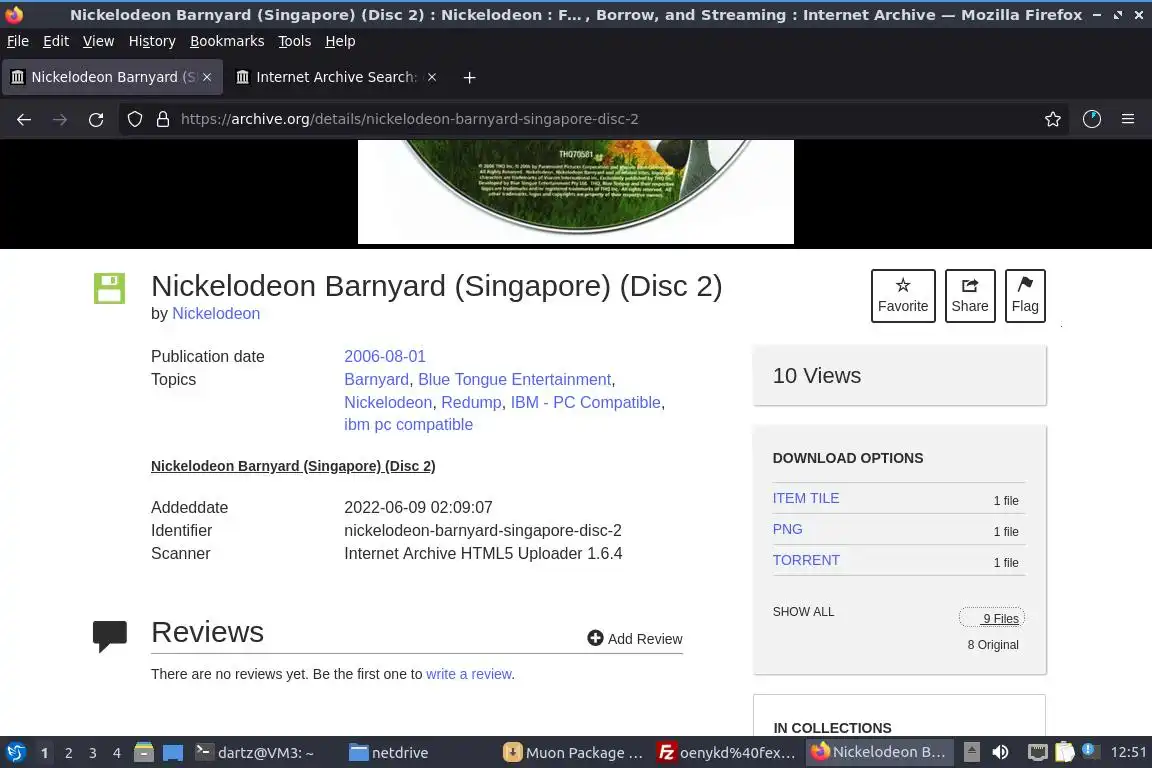The width and height of the screenshot is (1152, 768).
Task: Open the file manager taskbar icon
Action: tap(144, 753)
